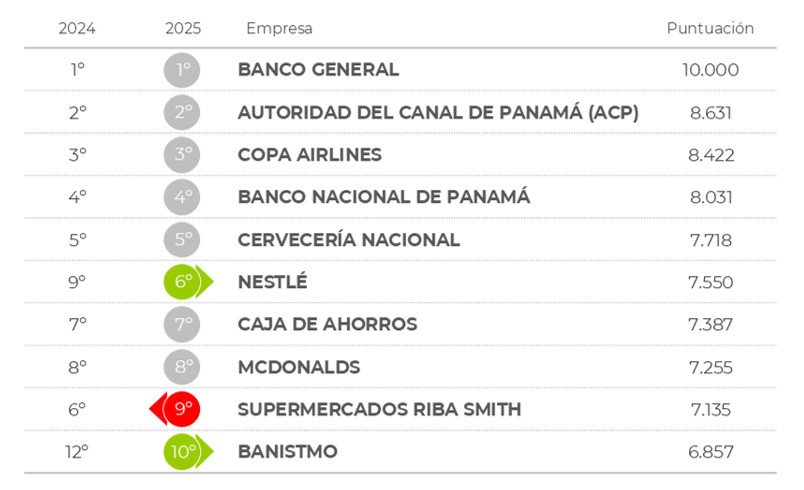Click the gray 5° rank badge
The height and width of the screenshot is (490, 804).
tap(182, 240)
